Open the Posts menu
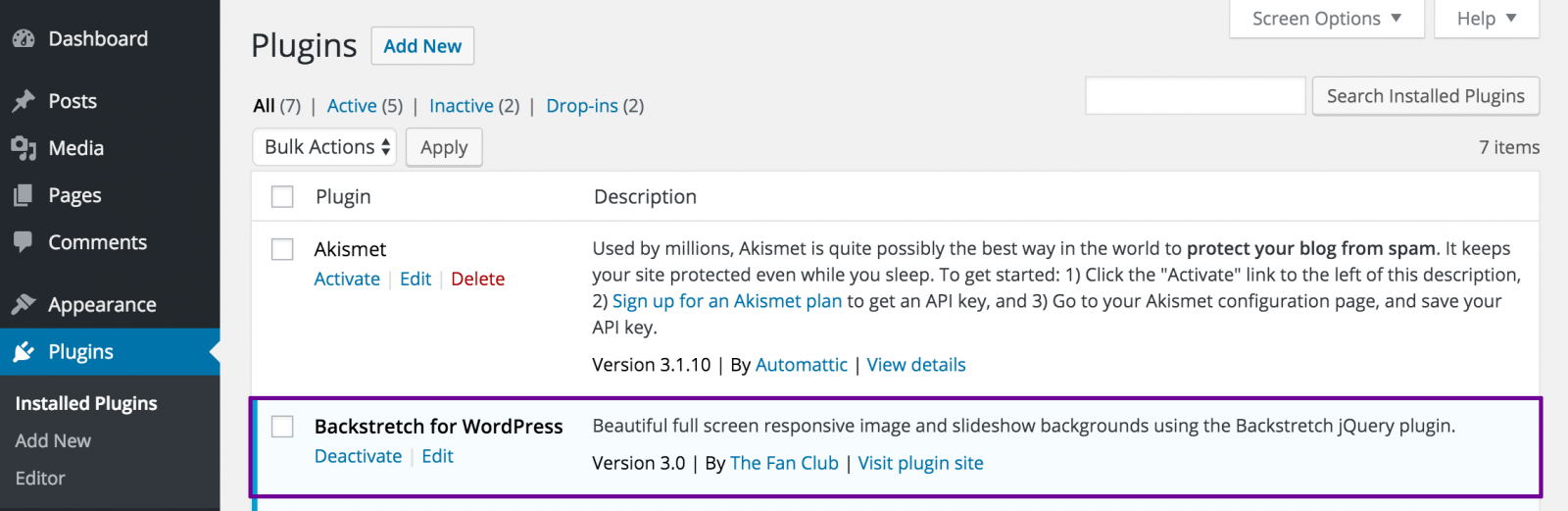The width and height of the screenshot is (1568, 511). point(110,101)
